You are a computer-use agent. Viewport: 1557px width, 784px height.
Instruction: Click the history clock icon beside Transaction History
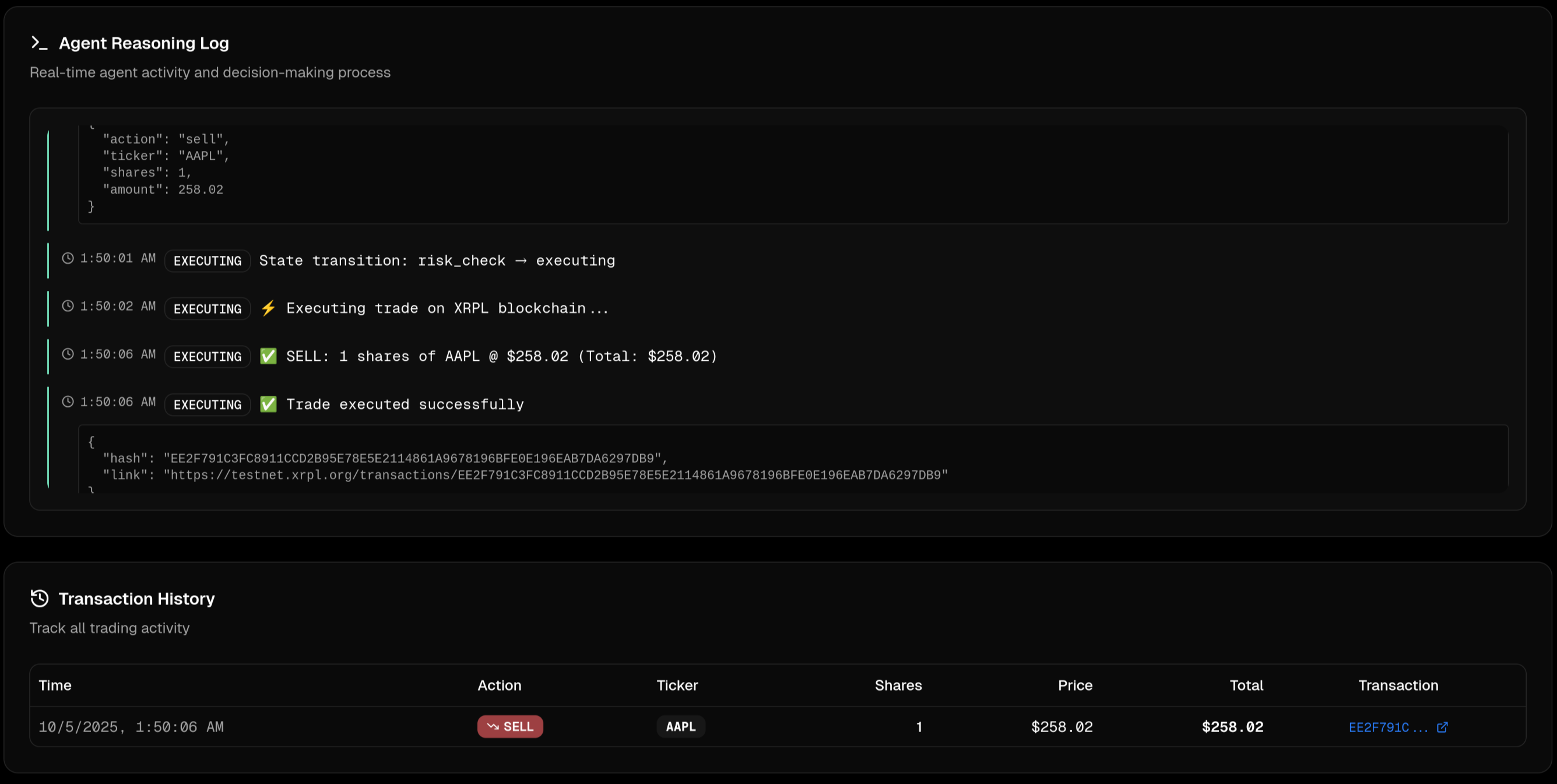point(39,599)
